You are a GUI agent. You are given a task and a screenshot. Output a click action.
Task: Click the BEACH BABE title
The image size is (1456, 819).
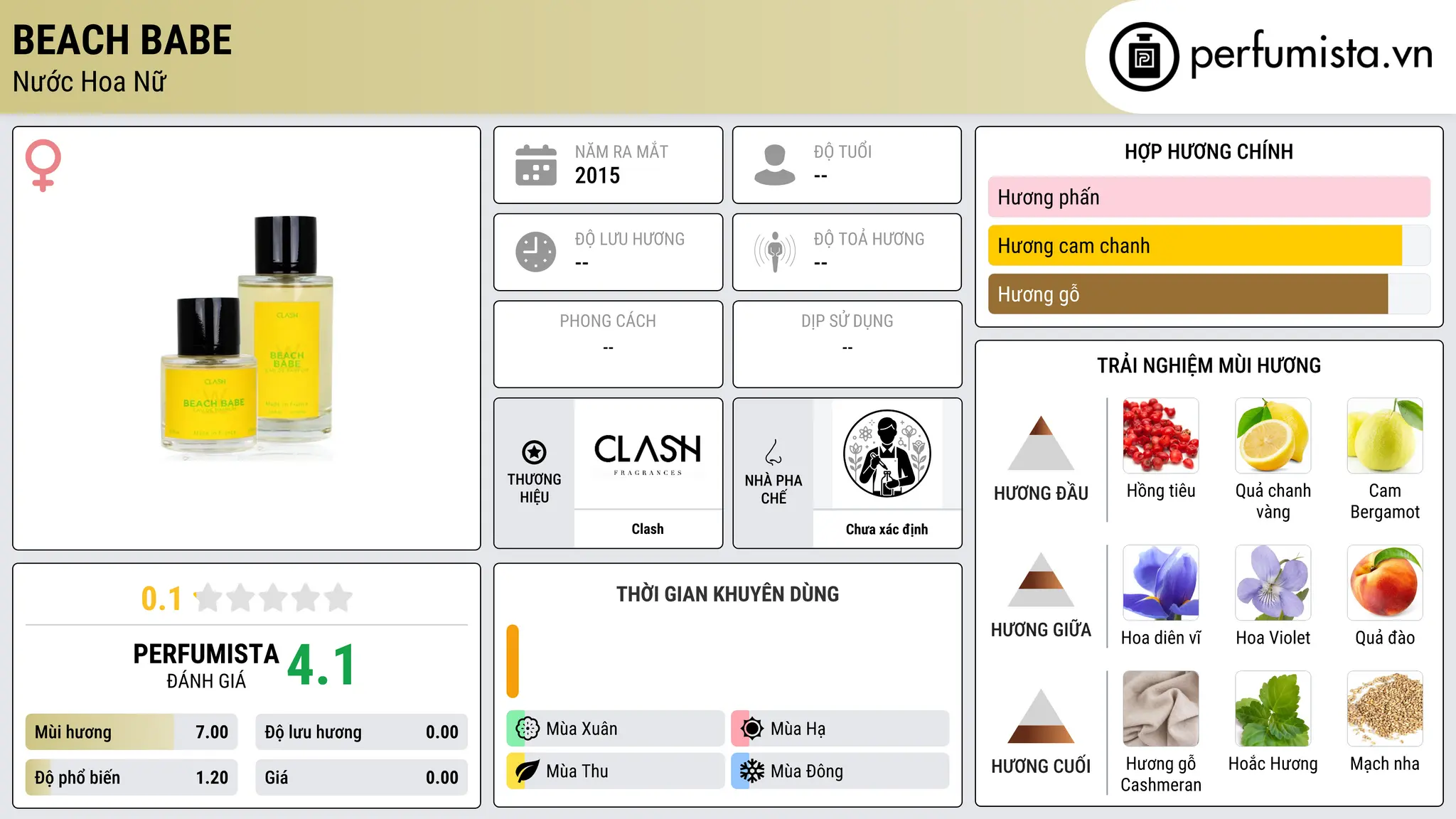[x=122, y=40]
